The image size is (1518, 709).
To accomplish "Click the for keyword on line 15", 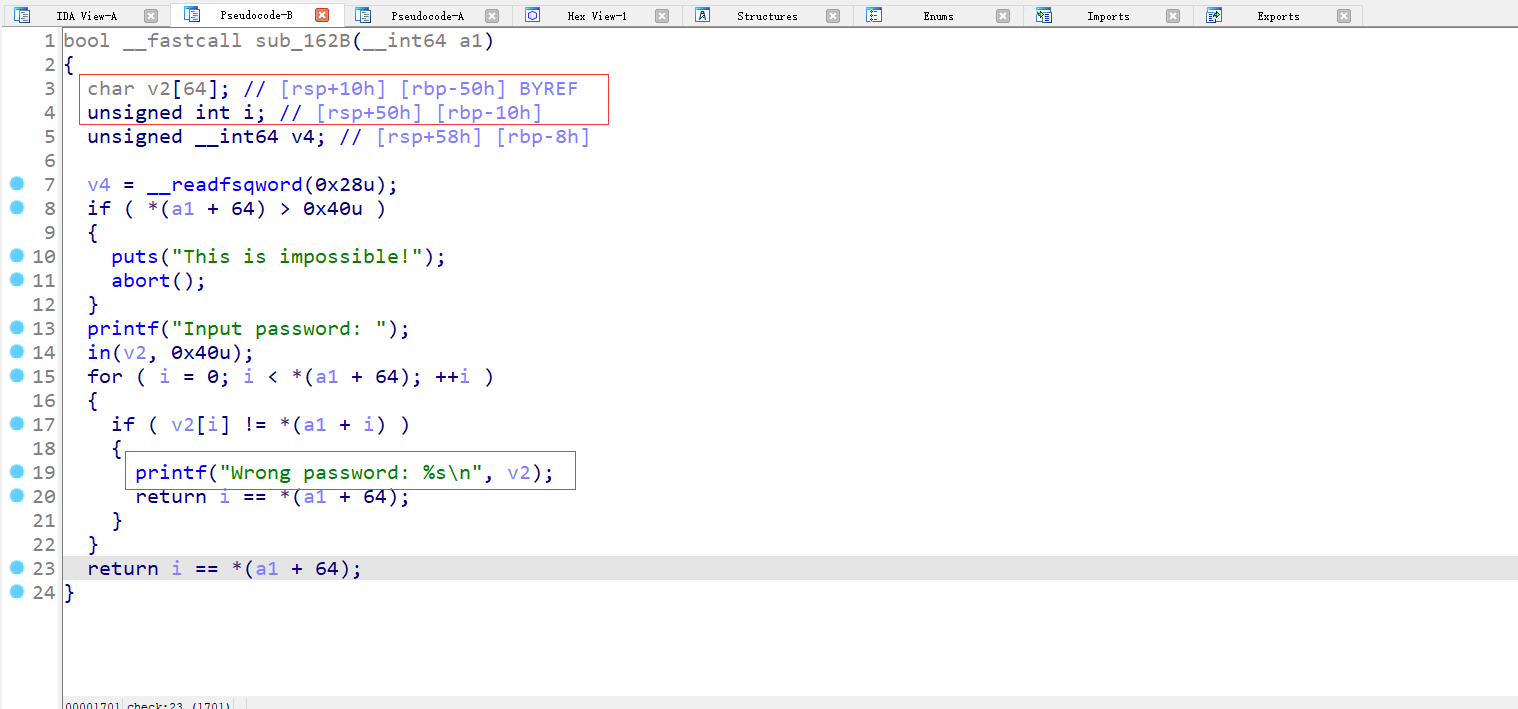I will [x=105, y=377].
